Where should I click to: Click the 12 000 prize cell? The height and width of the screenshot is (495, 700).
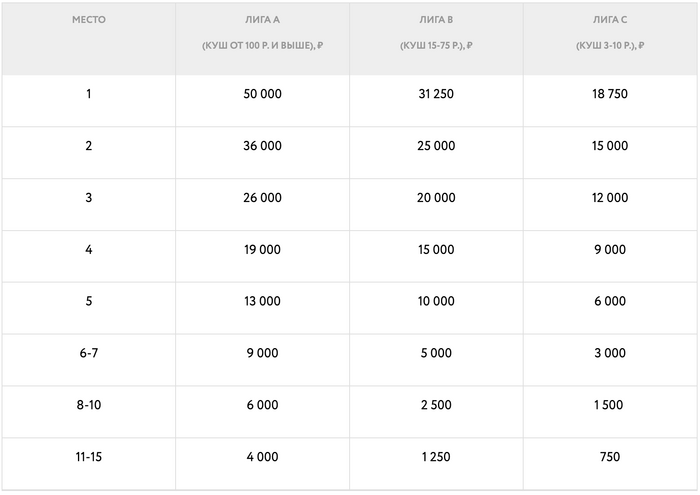609,198
